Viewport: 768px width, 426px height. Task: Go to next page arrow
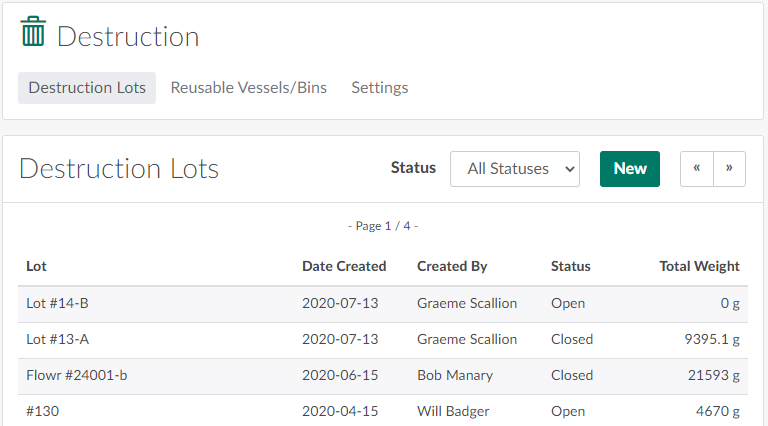coord(730,169)
